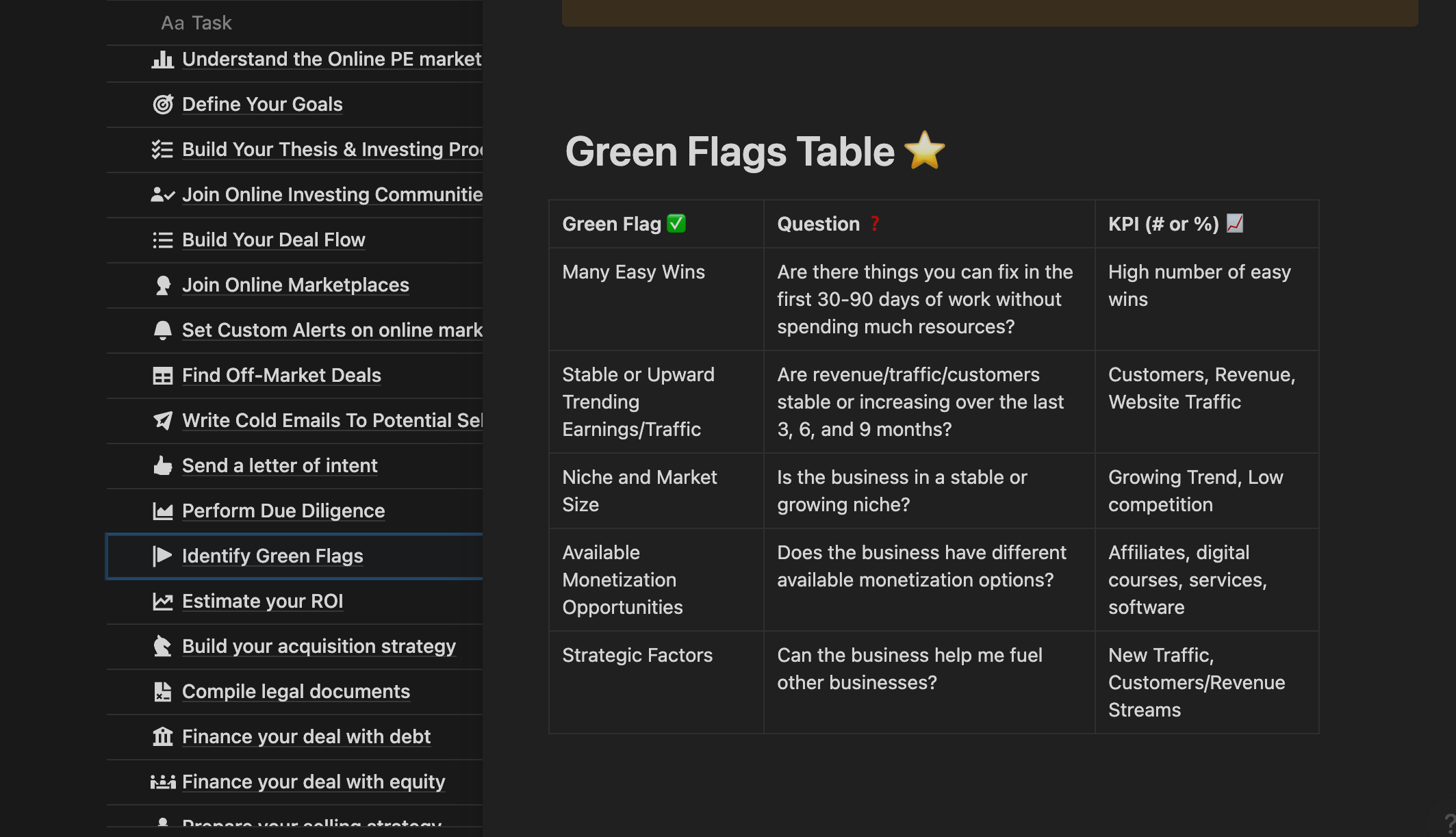Open the Join Online Marketplaces task
This screenshot has width=1456, height=837.
[x=295, y=285]
